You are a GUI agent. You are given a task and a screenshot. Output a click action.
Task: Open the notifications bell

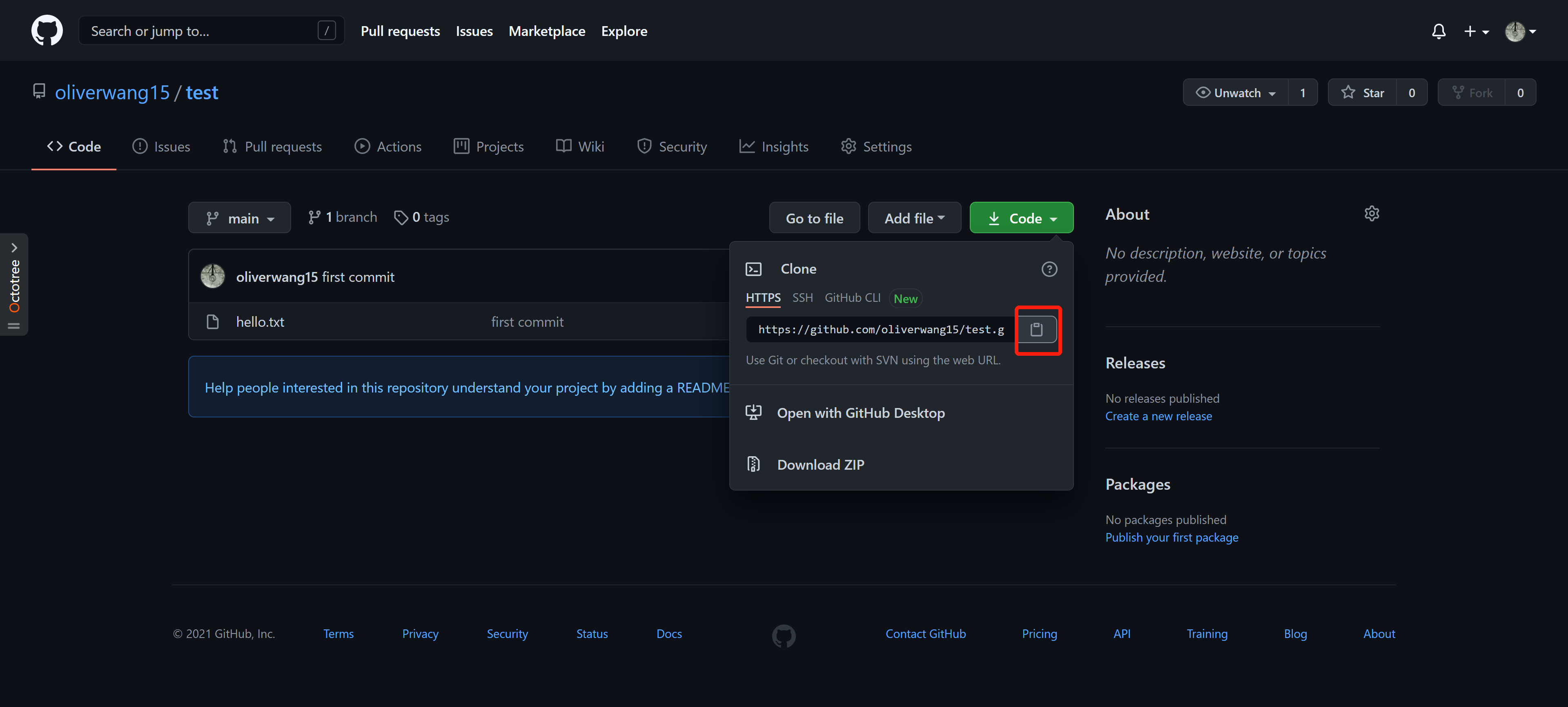tap(1438, 31)
